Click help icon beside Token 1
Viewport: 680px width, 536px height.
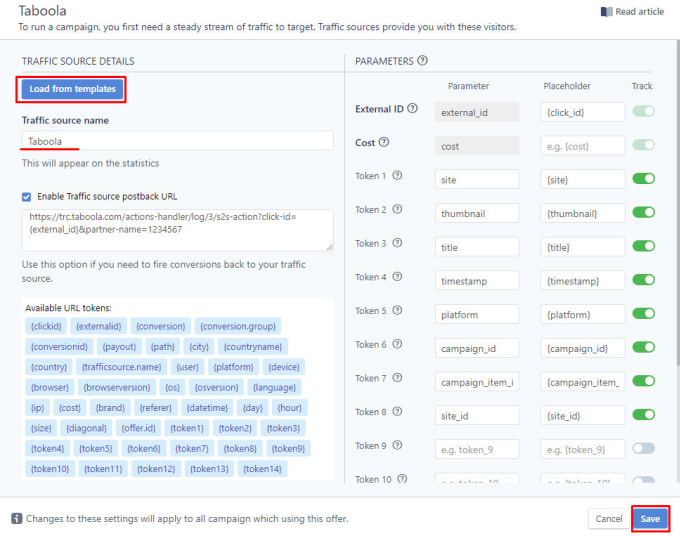click(397, 176)
